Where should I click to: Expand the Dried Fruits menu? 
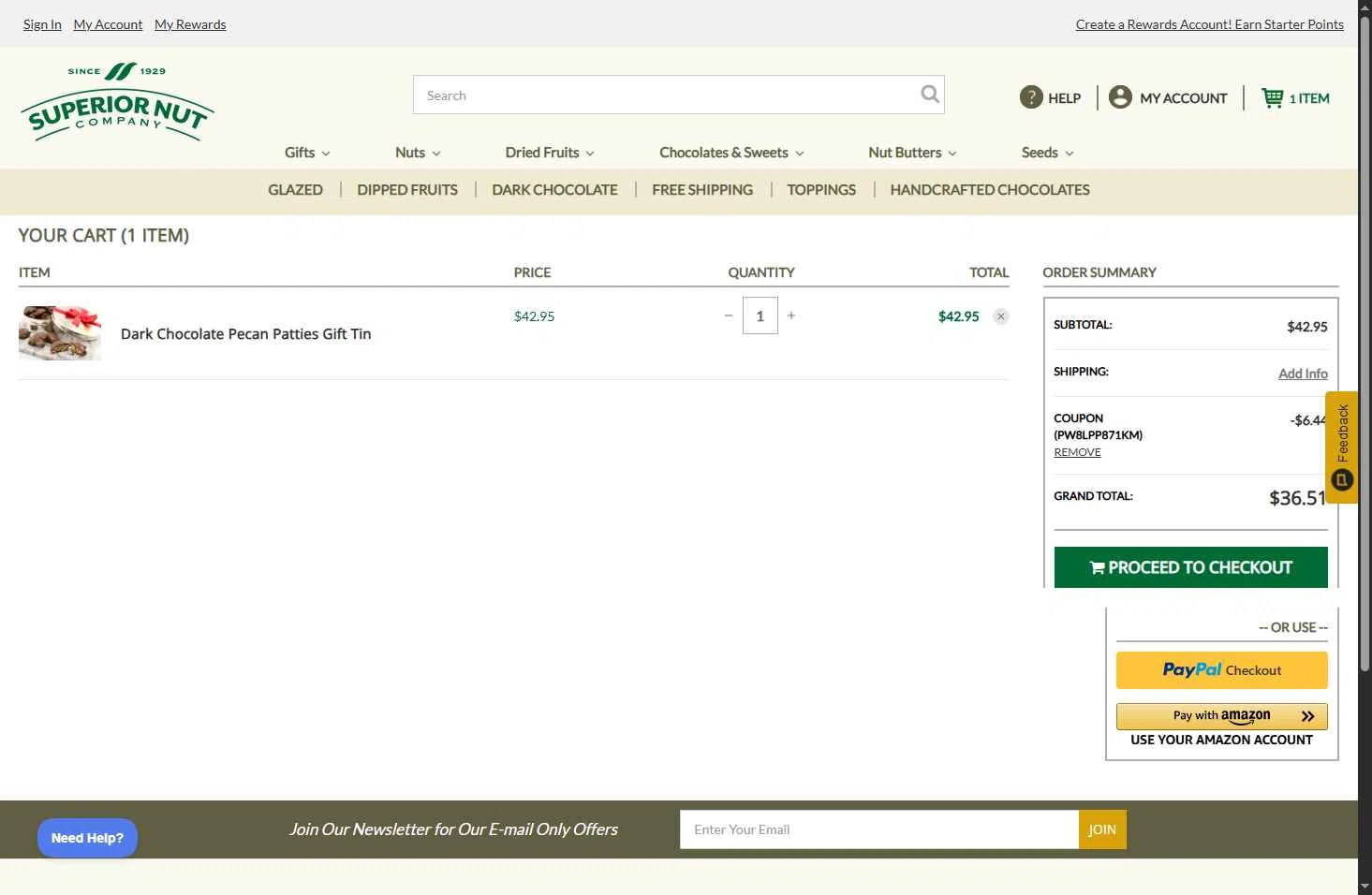point(550,153)
